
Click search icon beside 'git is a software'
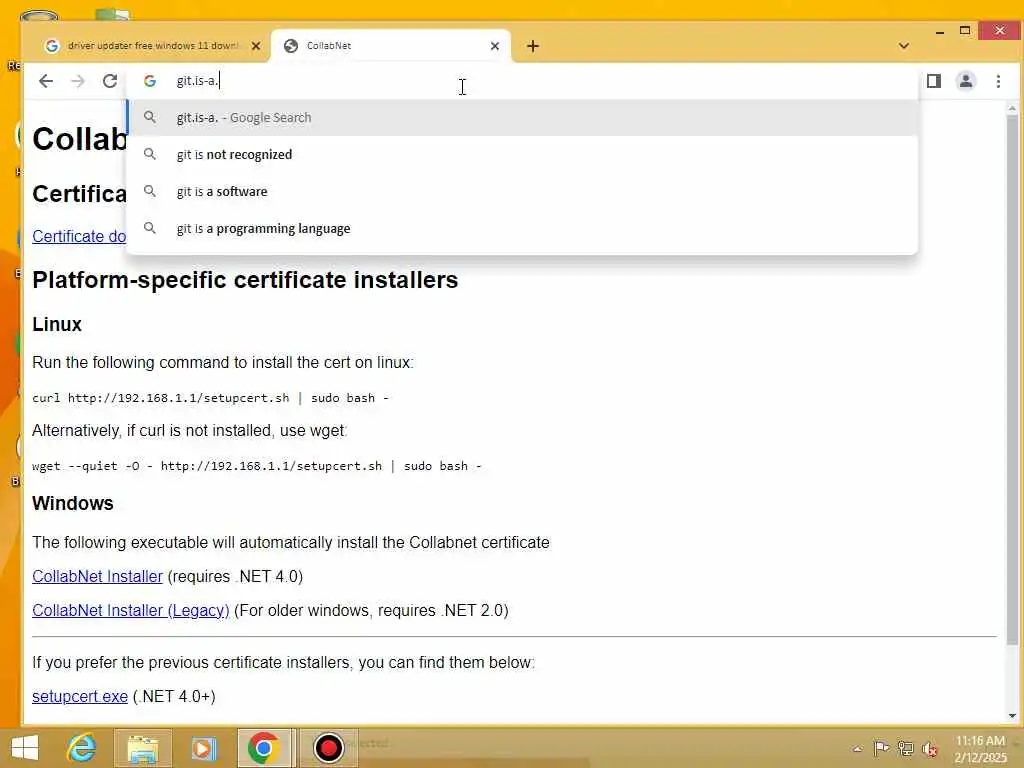pos(150,191)
